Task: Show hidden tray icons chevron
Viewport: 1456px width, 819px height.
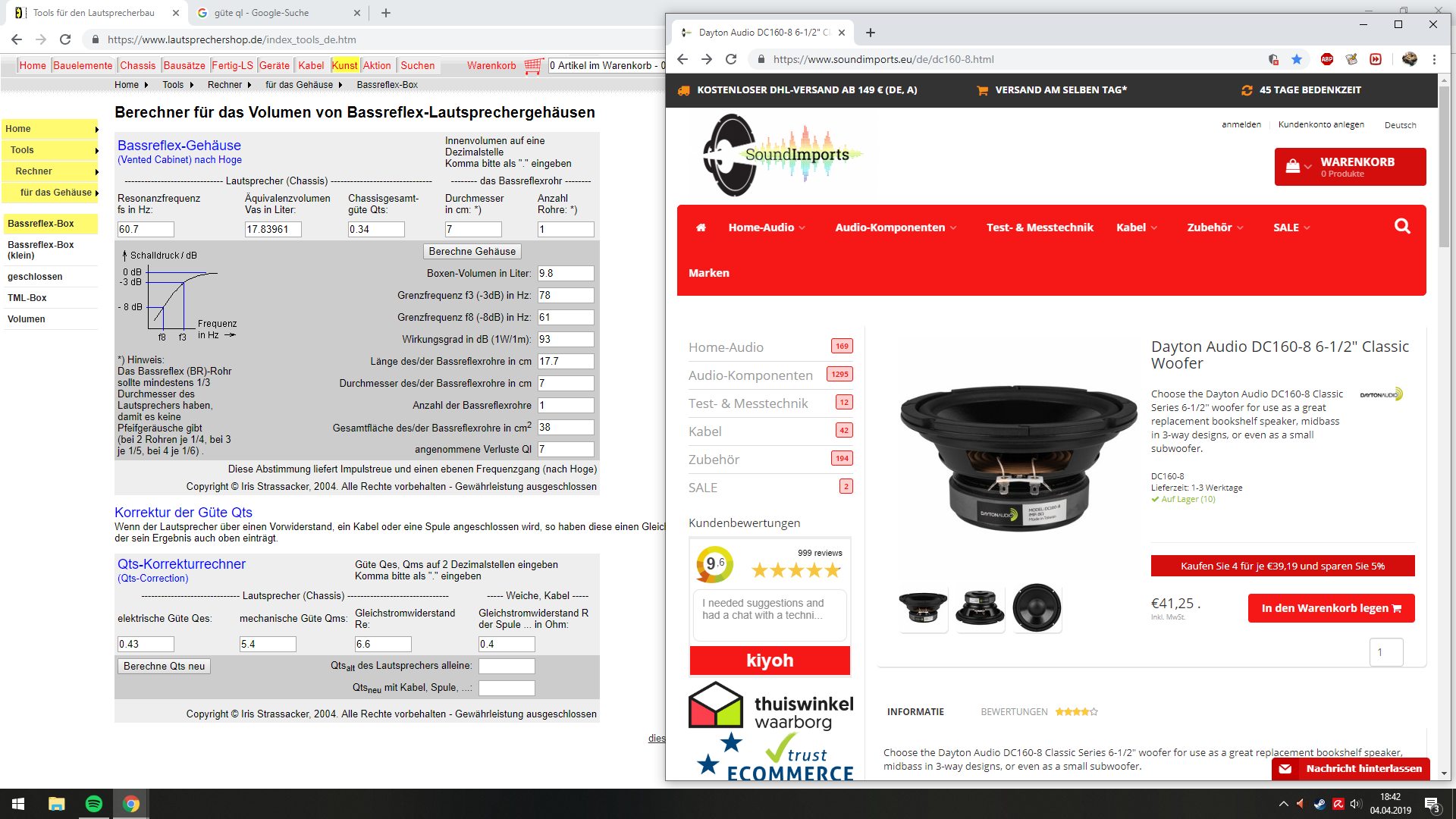Action: [1283, 804]
